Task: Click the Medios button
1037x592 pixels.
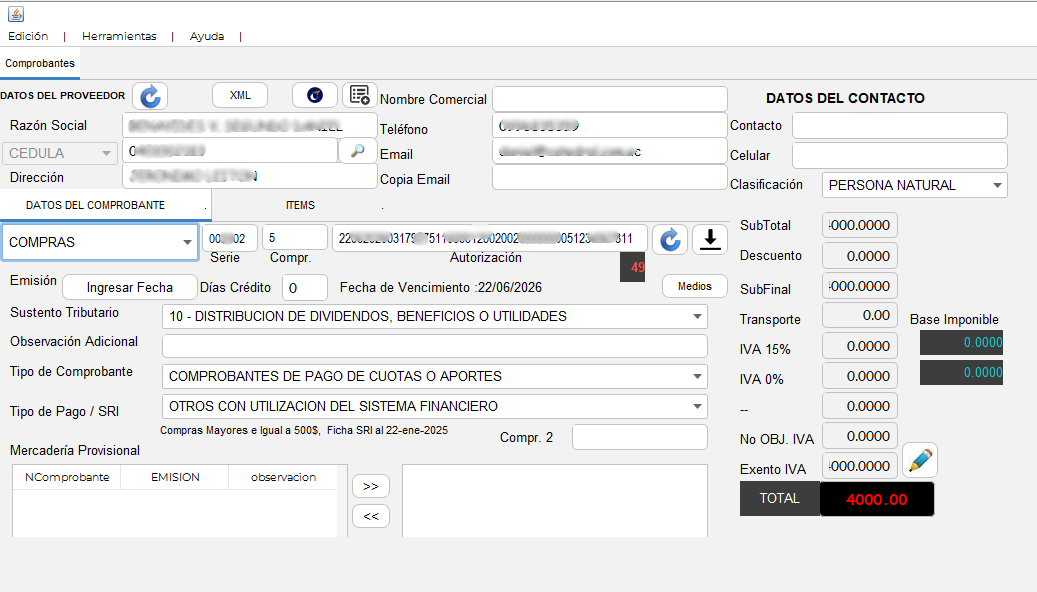Action: (x=694, y=286)
